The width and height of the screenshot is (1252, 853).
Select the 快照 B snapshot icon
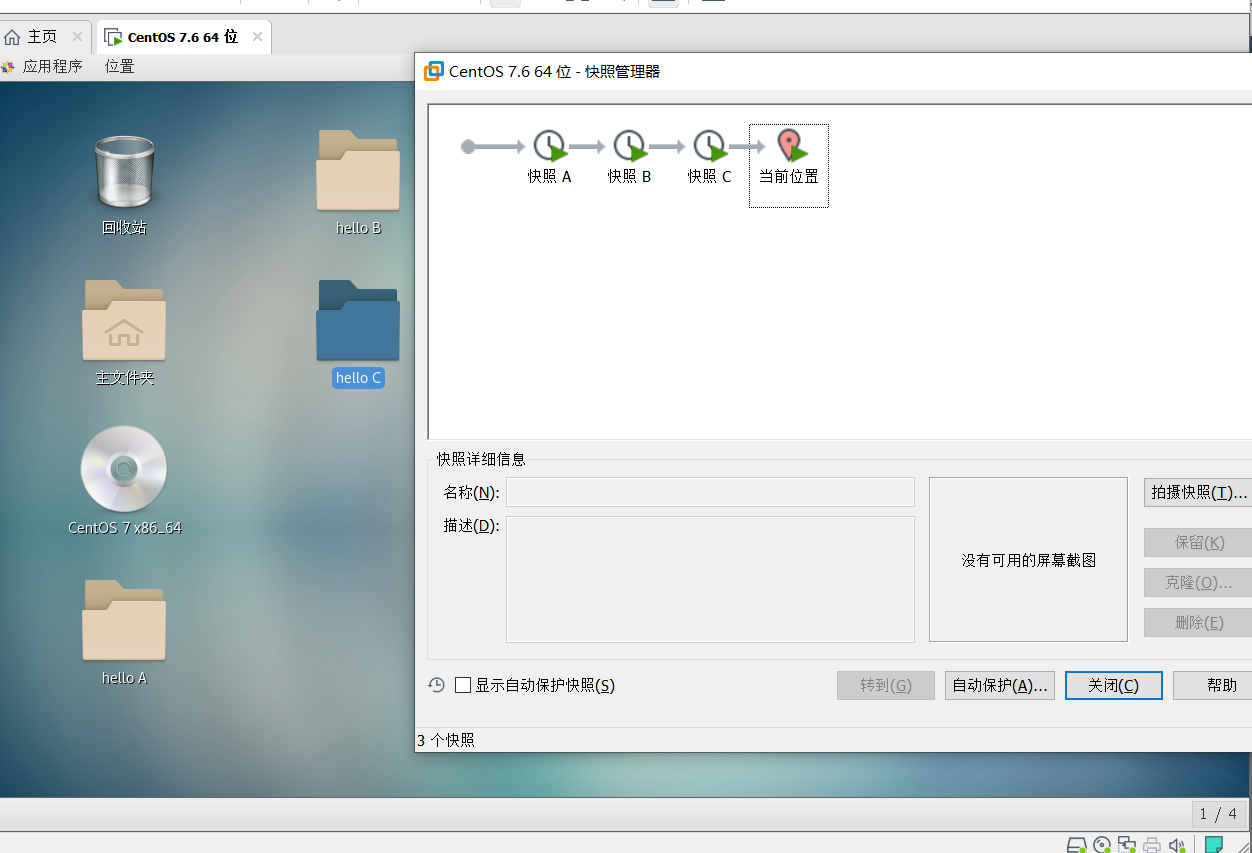(630, 146)
